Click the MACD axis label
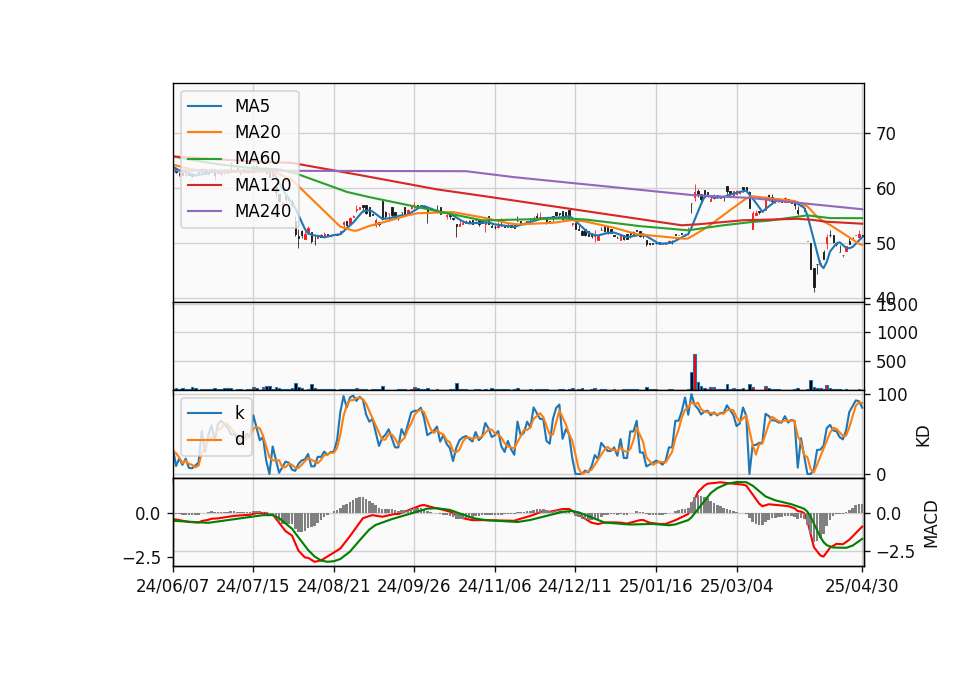The height and width of the screenshot is (690, 960). (930, 524)
